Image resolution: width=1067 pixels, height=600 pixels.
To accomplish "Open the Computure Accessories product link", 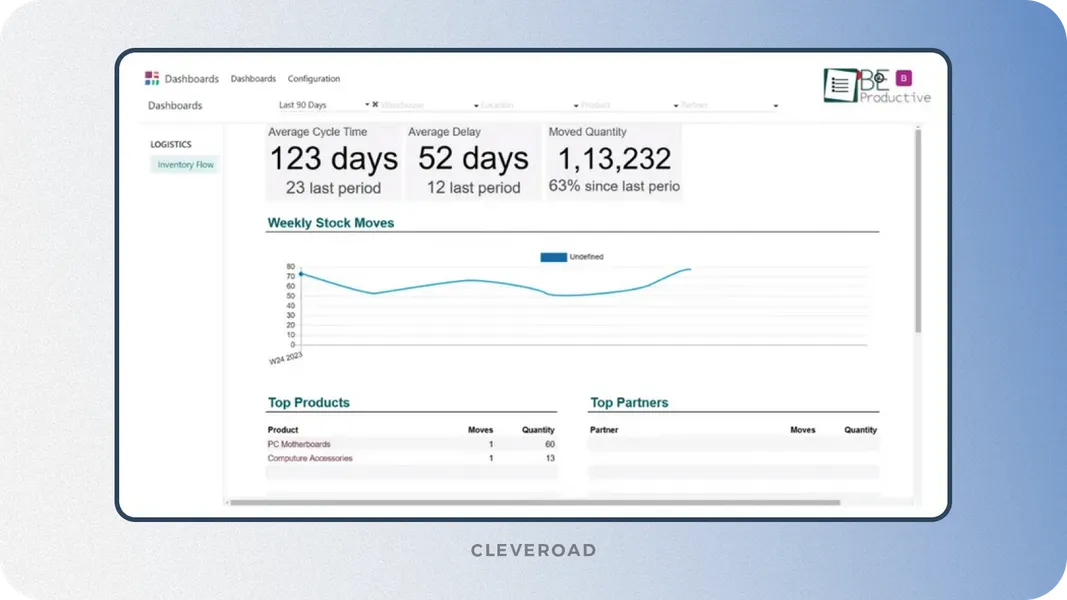I will [x=310, y=458].
